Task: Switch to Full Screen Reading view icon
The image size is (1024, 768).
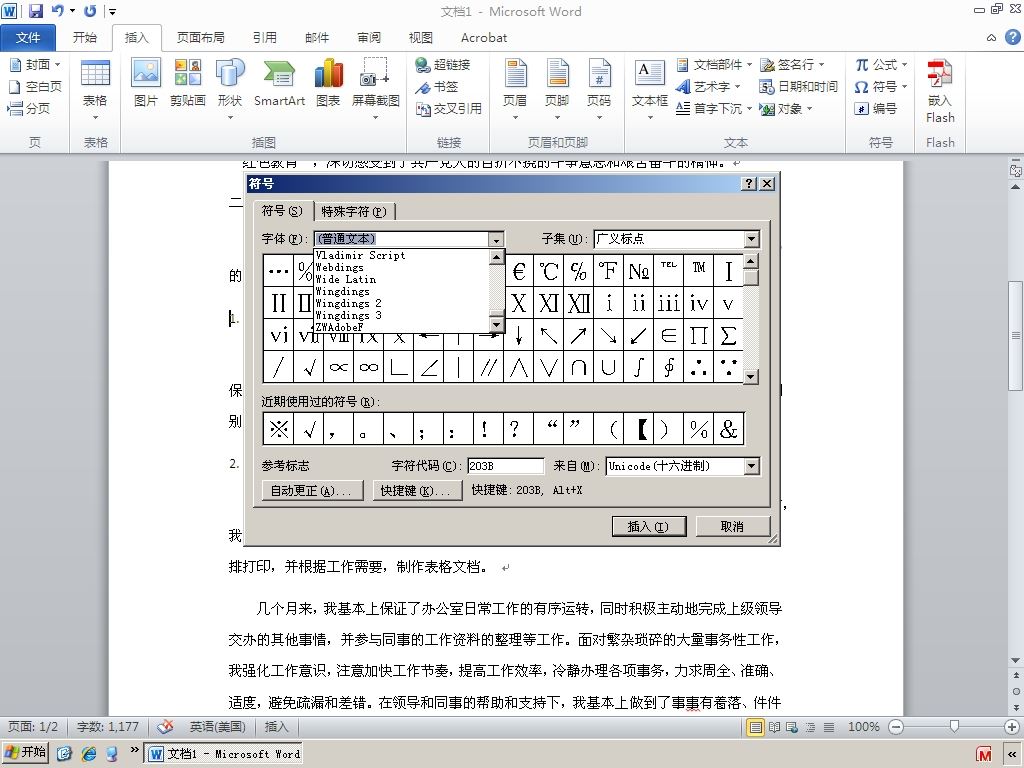Action: (x=775, y=727)
